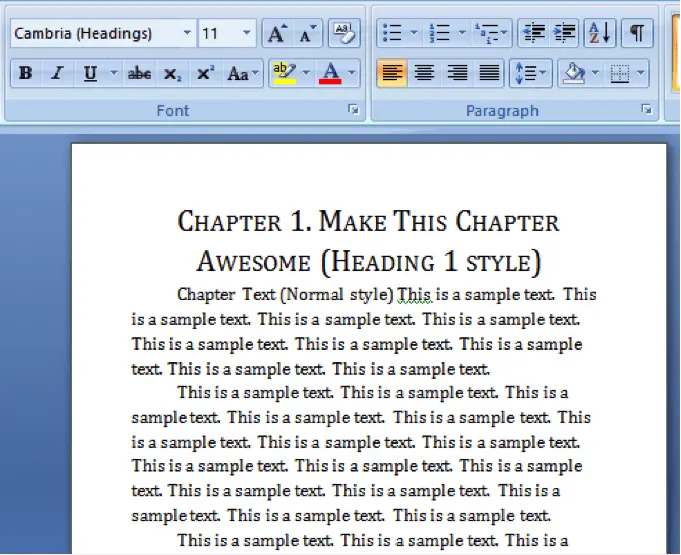The height and width of the screenshot is (555, 681).
Task: Toggle Underline formatting
Action: click(90, 73)
